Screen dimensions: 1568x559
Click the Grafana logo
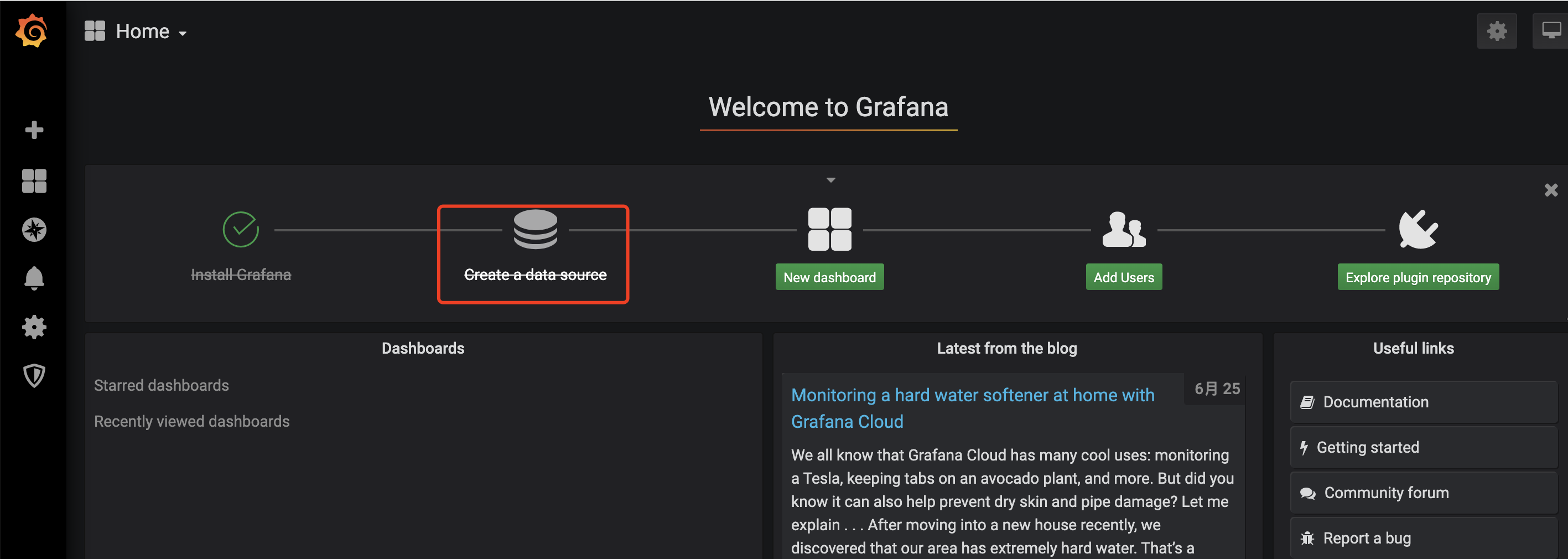pos(32,30)
